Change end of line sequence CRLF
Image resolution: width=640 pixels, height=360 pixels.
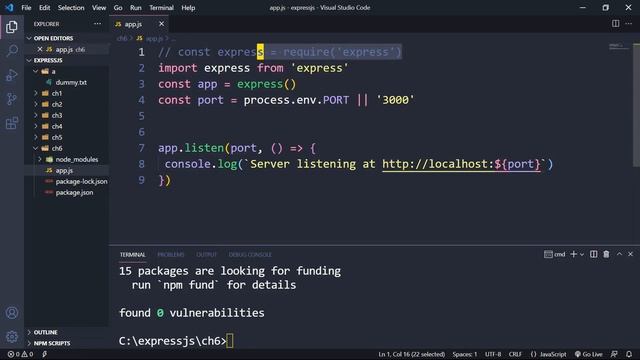[x=515, y=354]
